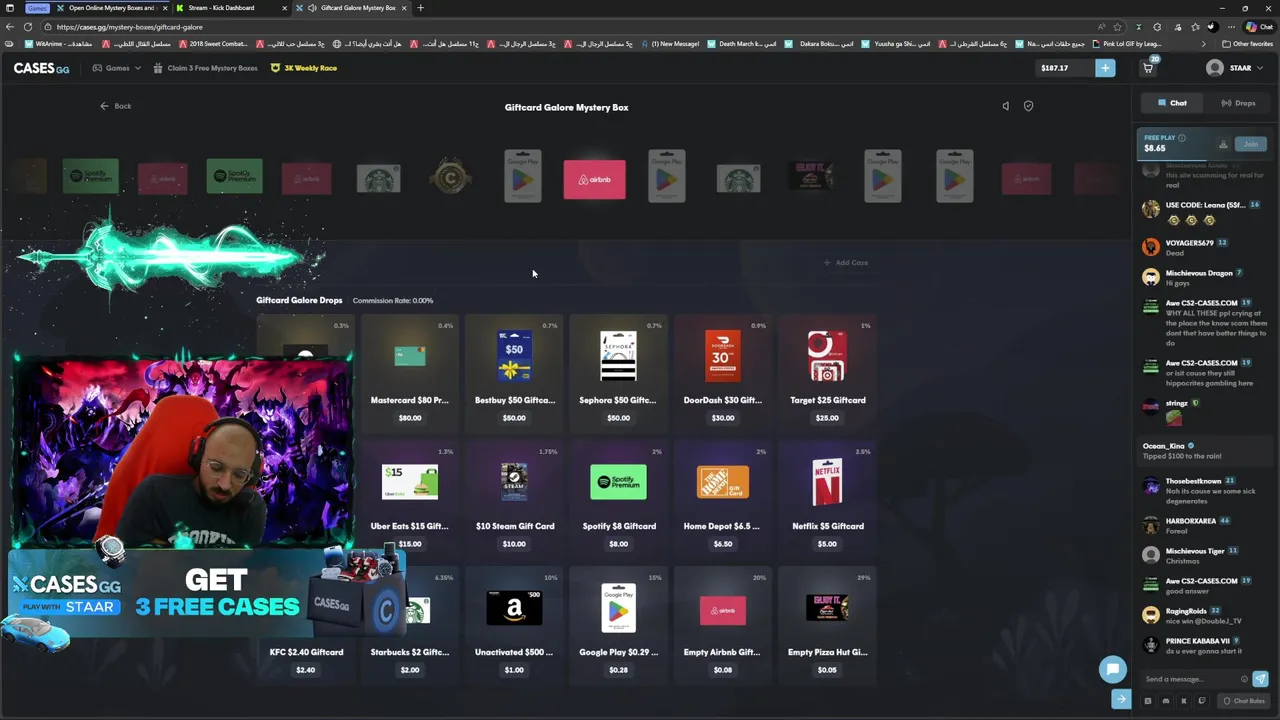Screen dimensions: 1280x720
Task: Click the Add Case button
Action: (x=846, y=263)
